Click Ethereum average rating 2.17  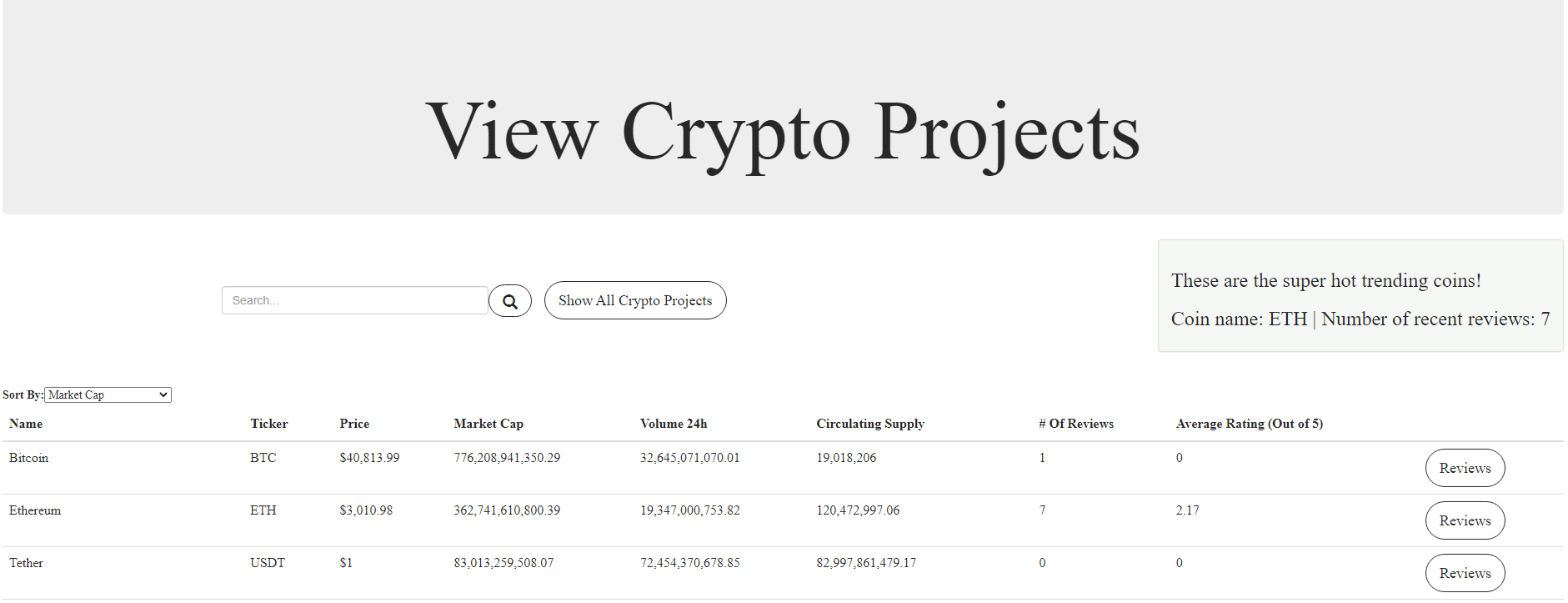1188,510
